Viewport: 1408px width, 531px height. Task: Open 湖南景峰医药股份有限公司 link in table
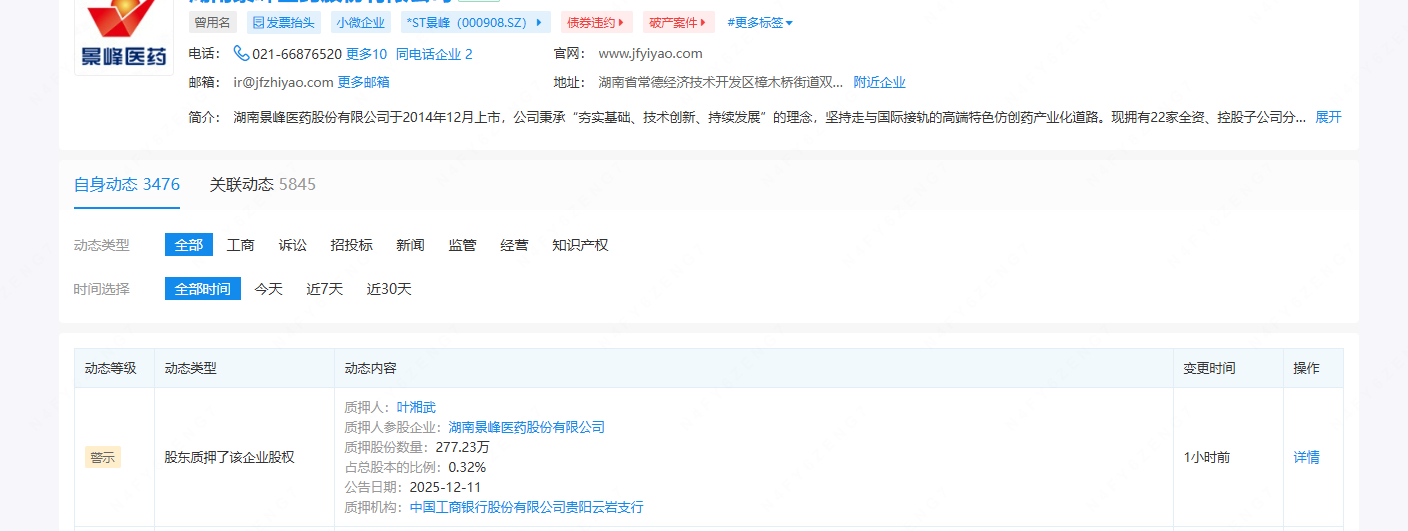[527, 427]
